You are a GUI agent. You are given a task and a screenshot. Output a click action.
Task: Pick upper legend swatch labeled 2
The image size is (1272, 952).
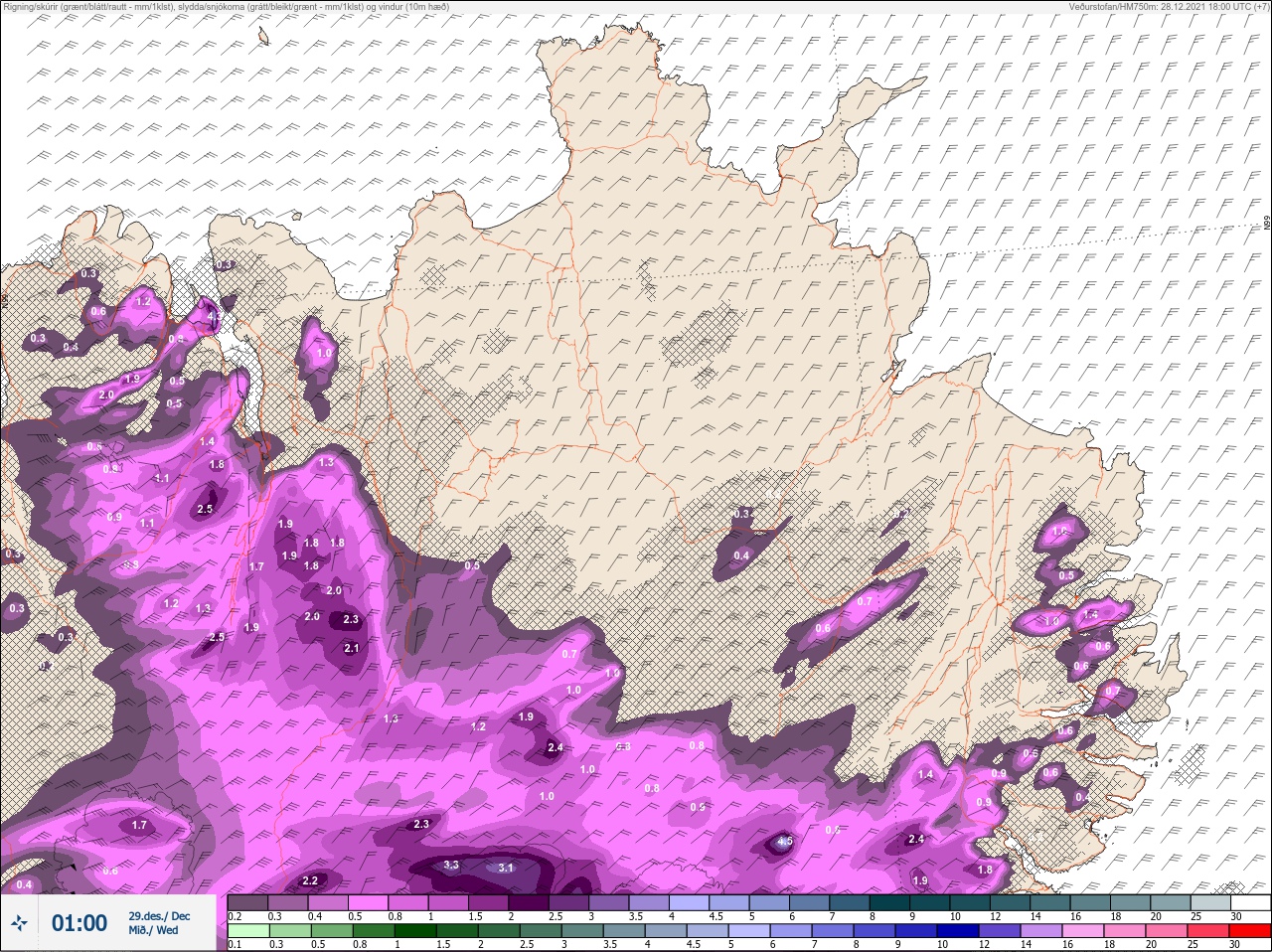530,902
